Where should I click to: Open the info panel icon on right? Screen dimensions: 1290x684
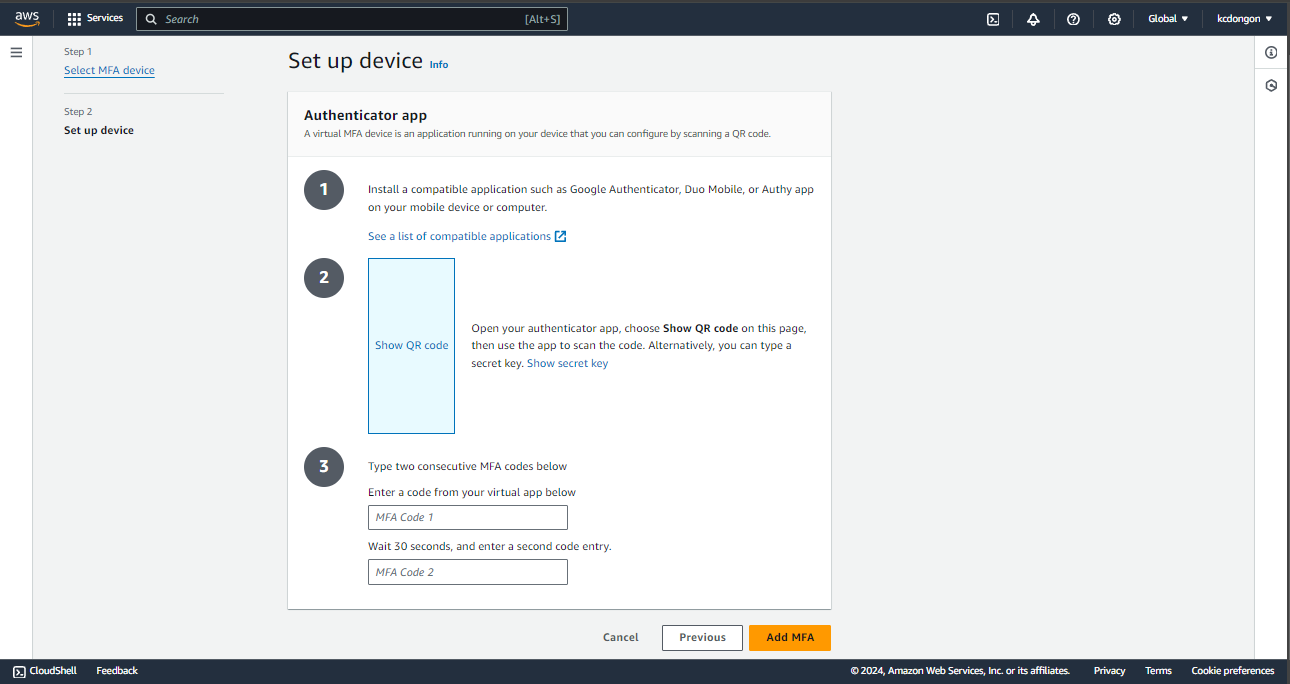coord(1271,52)
